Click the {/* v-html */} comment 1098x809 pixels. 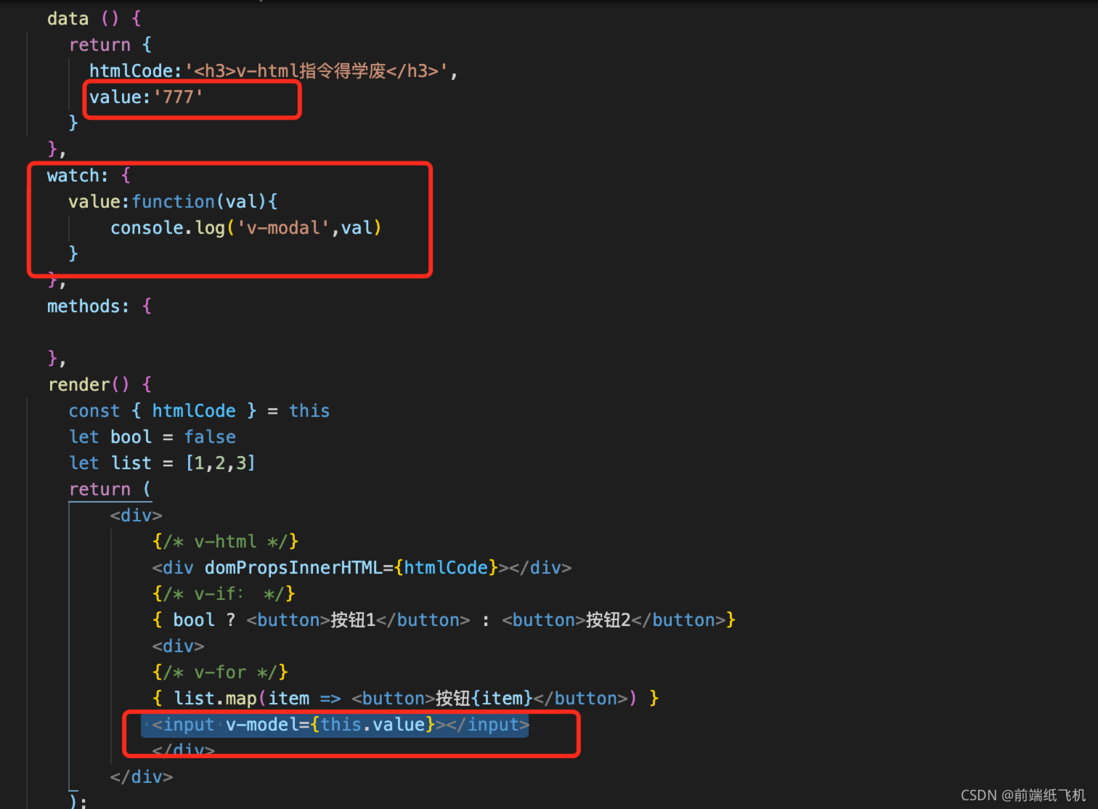coord(225,541)
